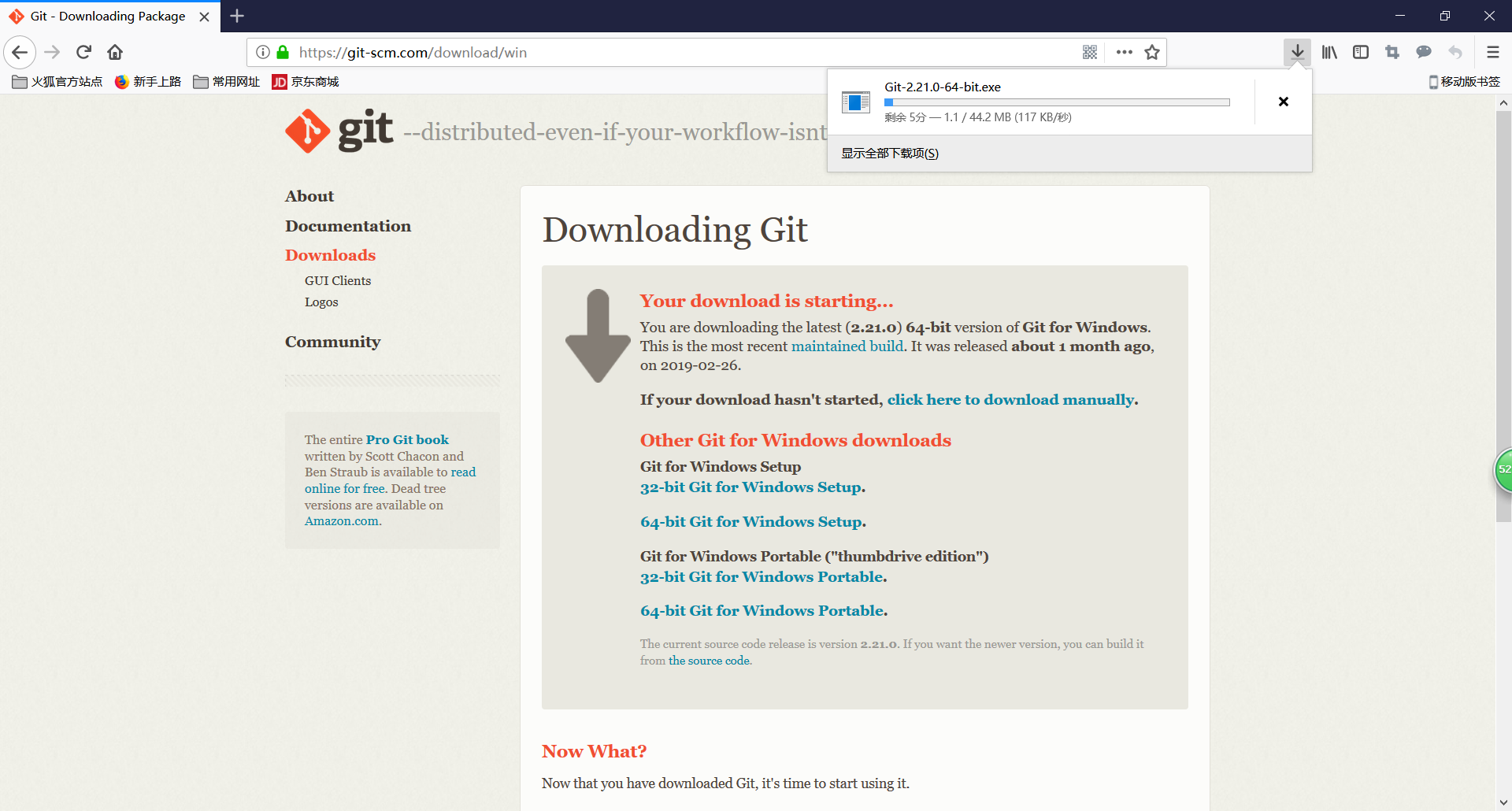Download 32-bit Git for Windows Portable
Viewport: 1512px width, 811px height.
[762, 577]
